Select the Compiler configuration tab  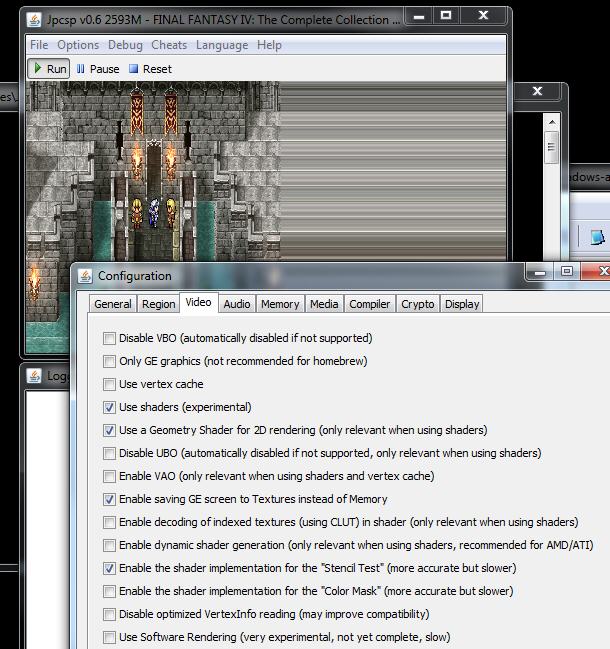(369, 304)
